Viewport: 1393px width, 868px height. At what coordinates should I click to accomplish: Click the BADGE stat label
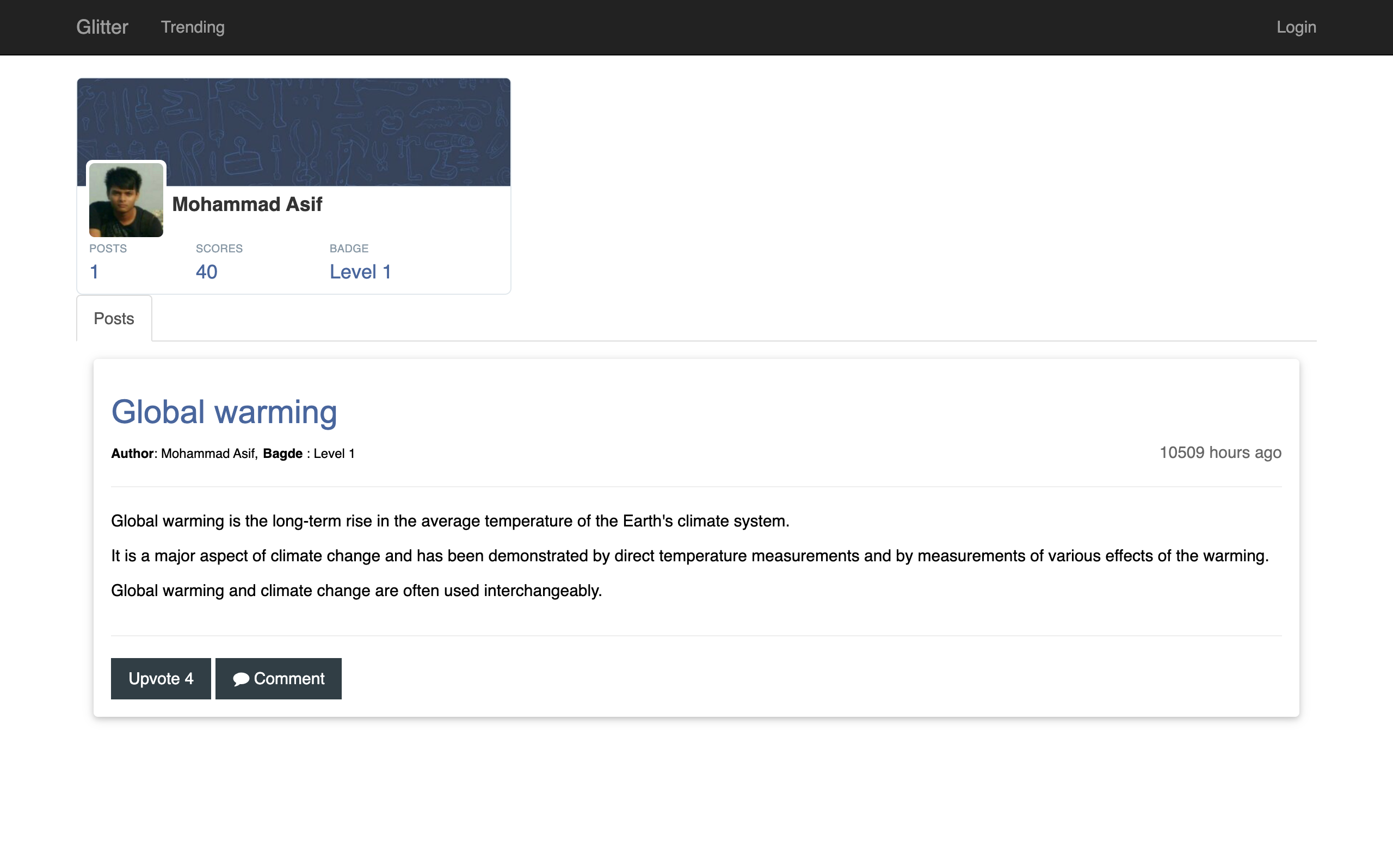click(x=349, y=249)
